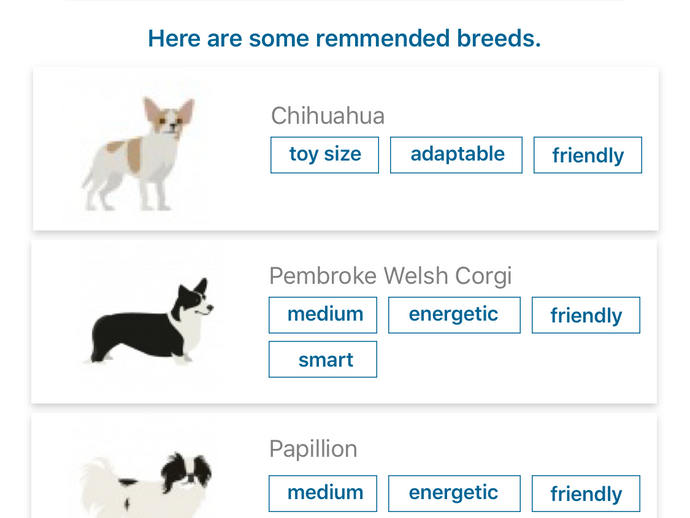Tap the Papillion 'energetic' tag
690x518 pixels.
[x=454, y=493]
